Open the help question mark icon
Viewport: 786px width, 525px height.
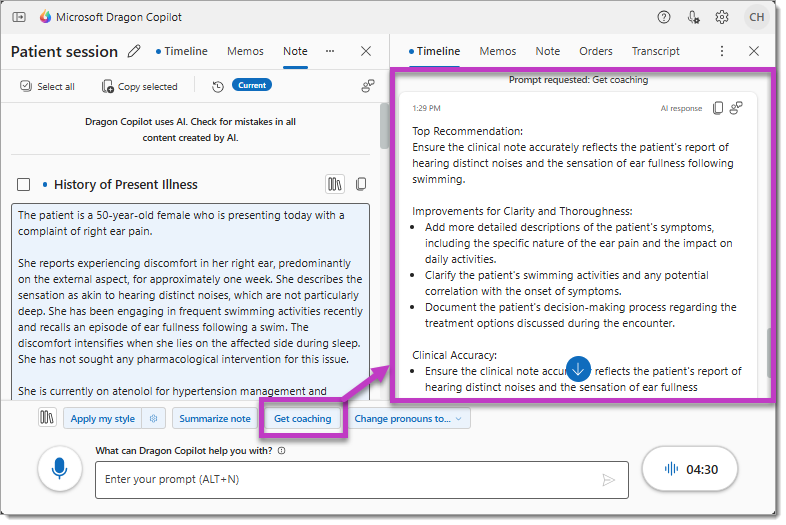(x=664, y=17)
